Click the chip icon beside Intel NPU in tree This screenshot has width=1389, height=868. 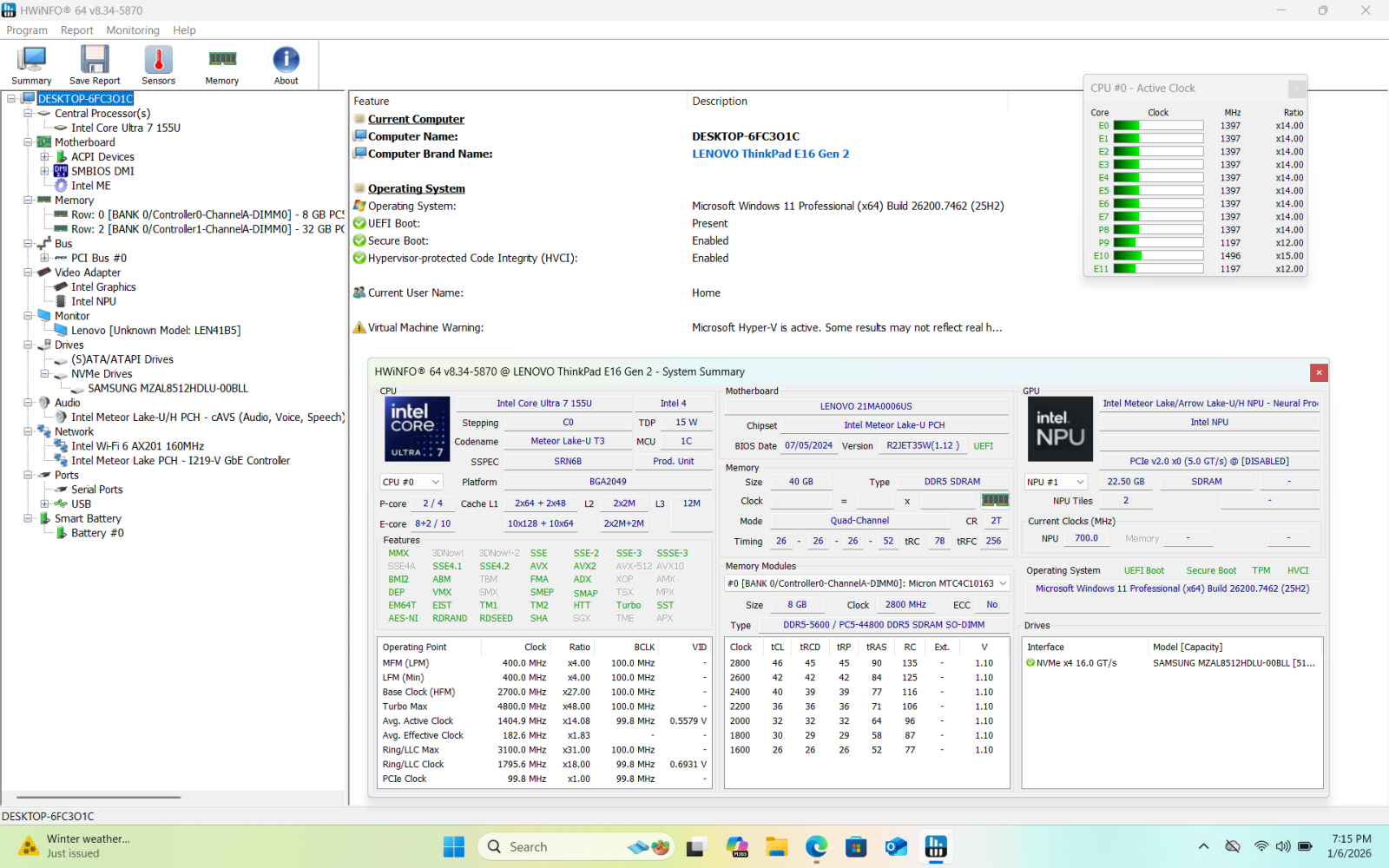pos(62,301)
